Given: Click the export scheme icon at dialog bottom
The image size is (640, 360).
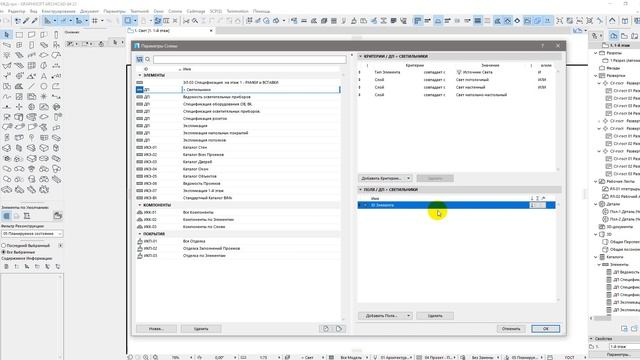Looking at the screenshot, I should [339, 329].
